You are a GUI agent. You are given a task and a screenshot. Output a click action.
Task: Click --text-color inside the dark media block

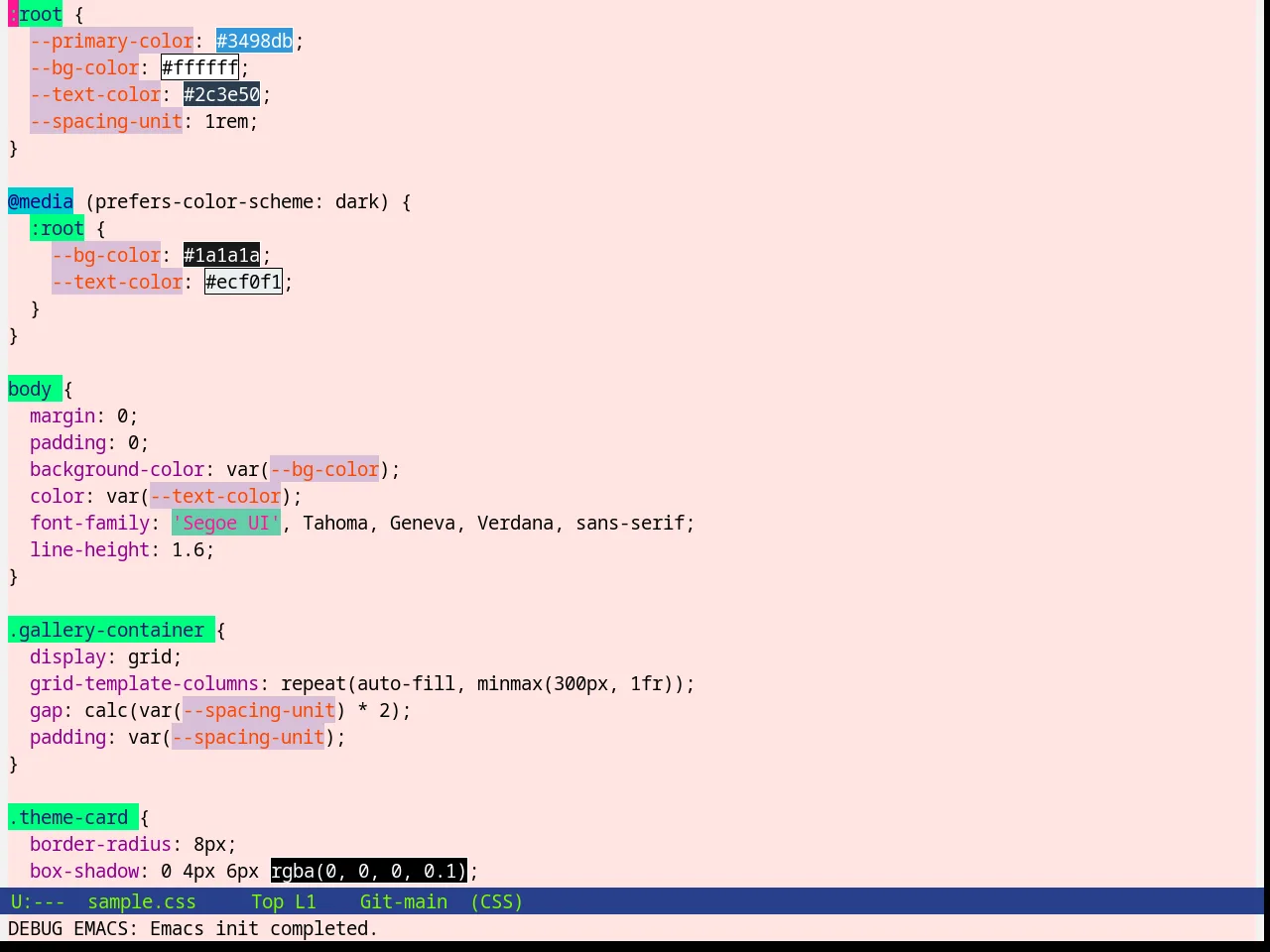click(117, 282)
